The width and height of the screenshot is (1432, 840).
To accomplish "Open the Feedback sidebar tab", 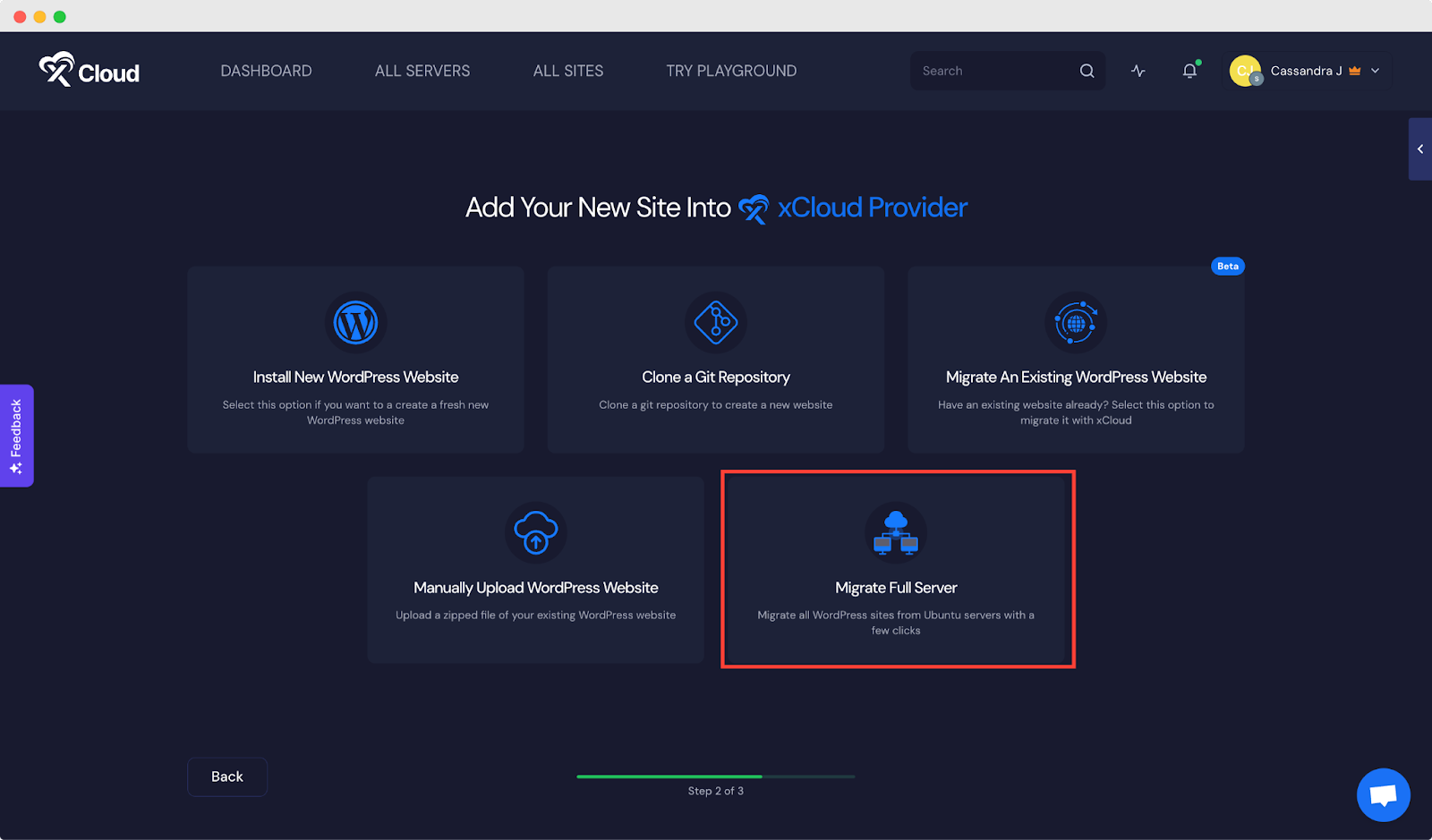I will pos(15,436).
